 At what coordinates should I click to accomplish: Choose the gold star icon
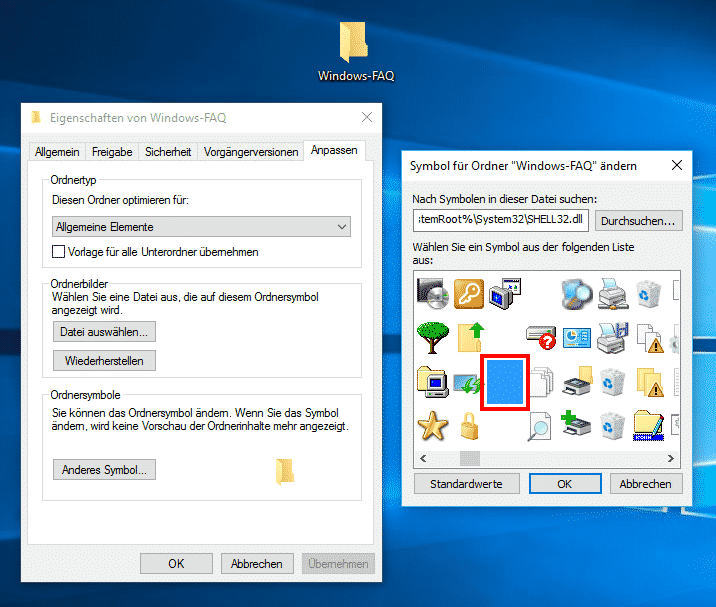pyautogui.click(x=432, y=426)
